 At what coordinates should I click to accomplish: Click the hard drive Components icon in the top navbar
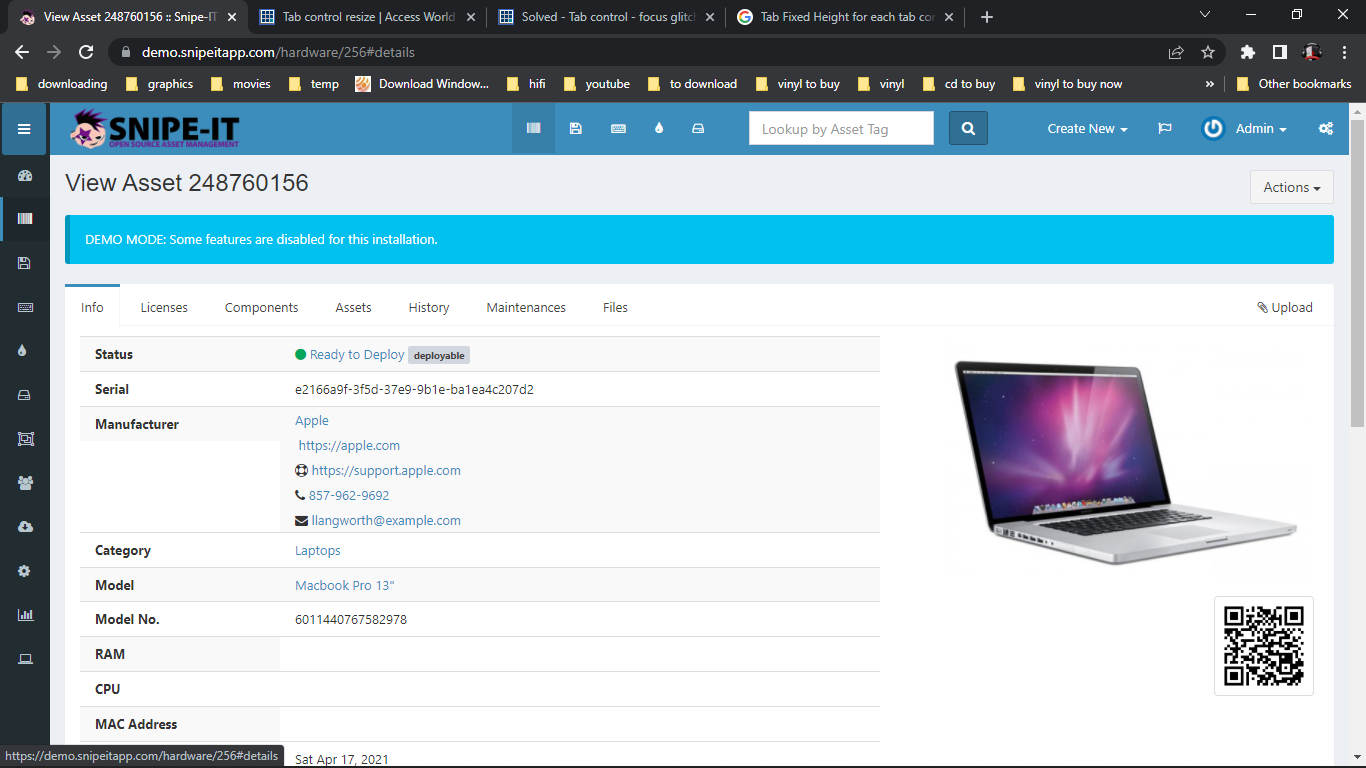click(698, 128)
